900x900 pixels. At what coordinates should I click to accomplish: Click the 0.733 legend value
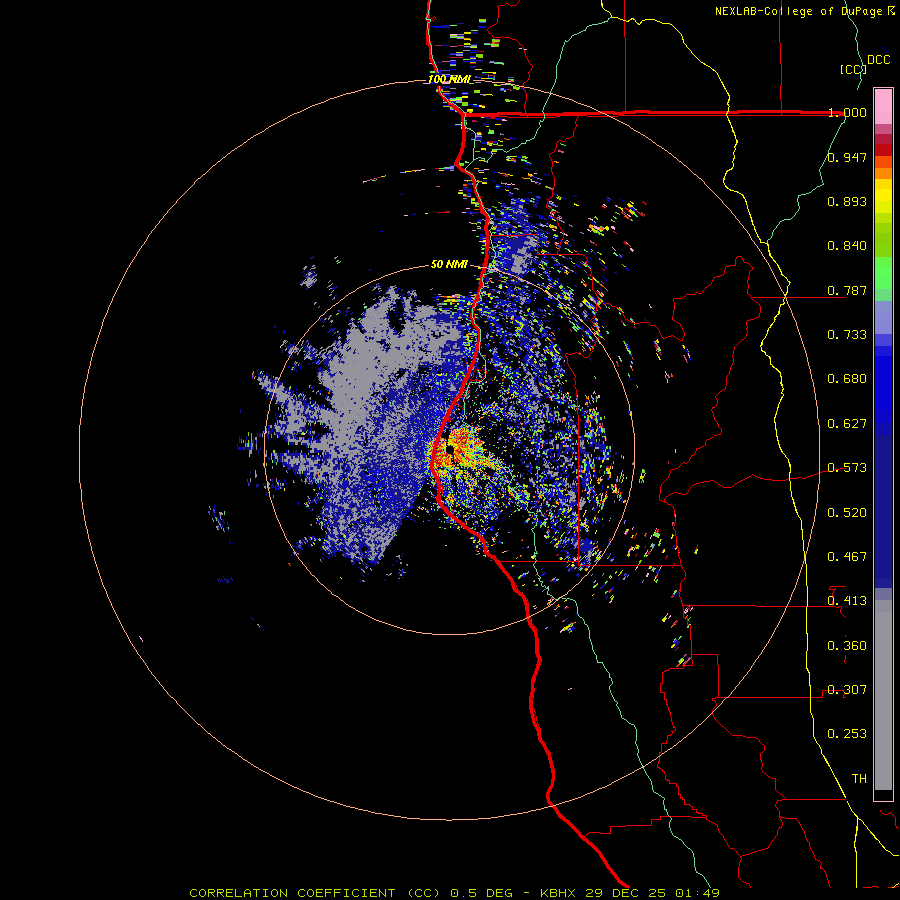847,335
